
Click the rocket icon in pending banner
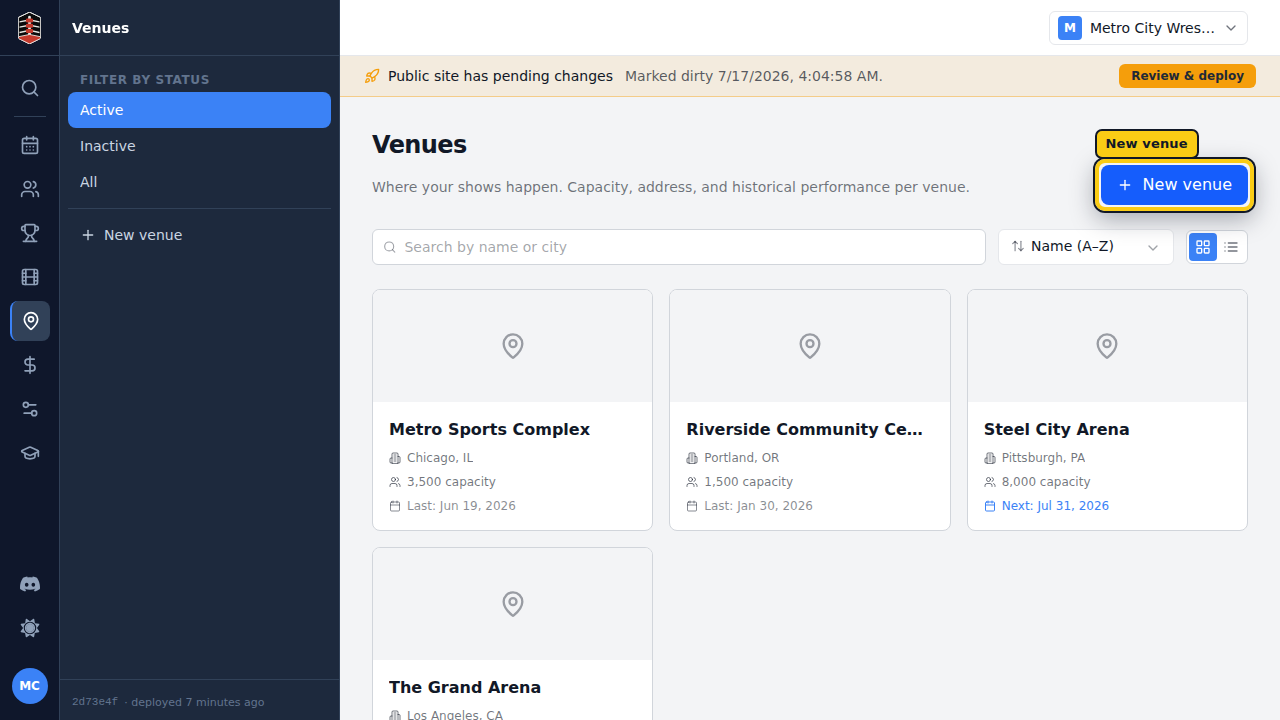[x=372, y=76]
